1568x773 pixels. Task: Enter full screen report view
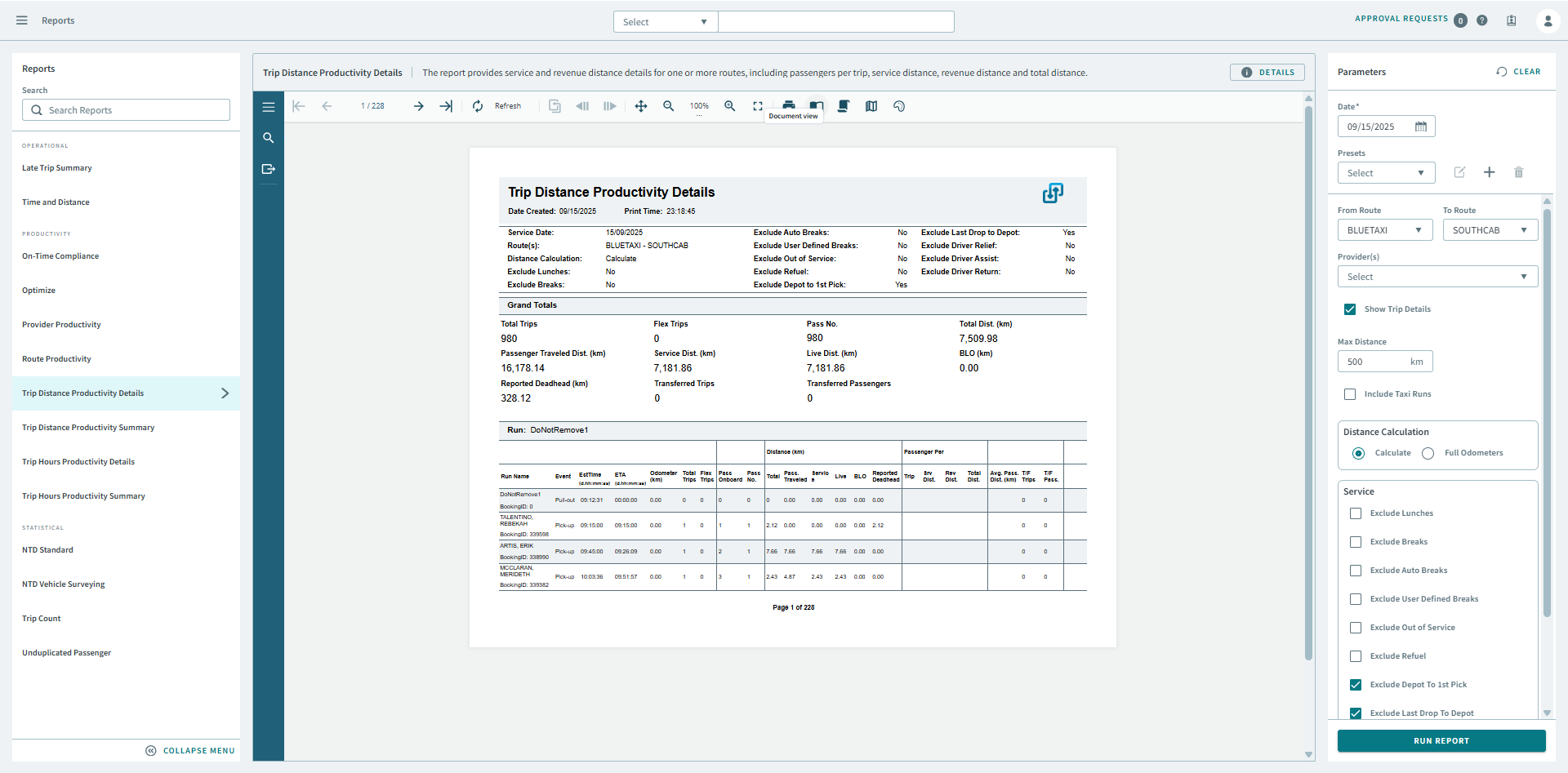click(x=758, y=105)
